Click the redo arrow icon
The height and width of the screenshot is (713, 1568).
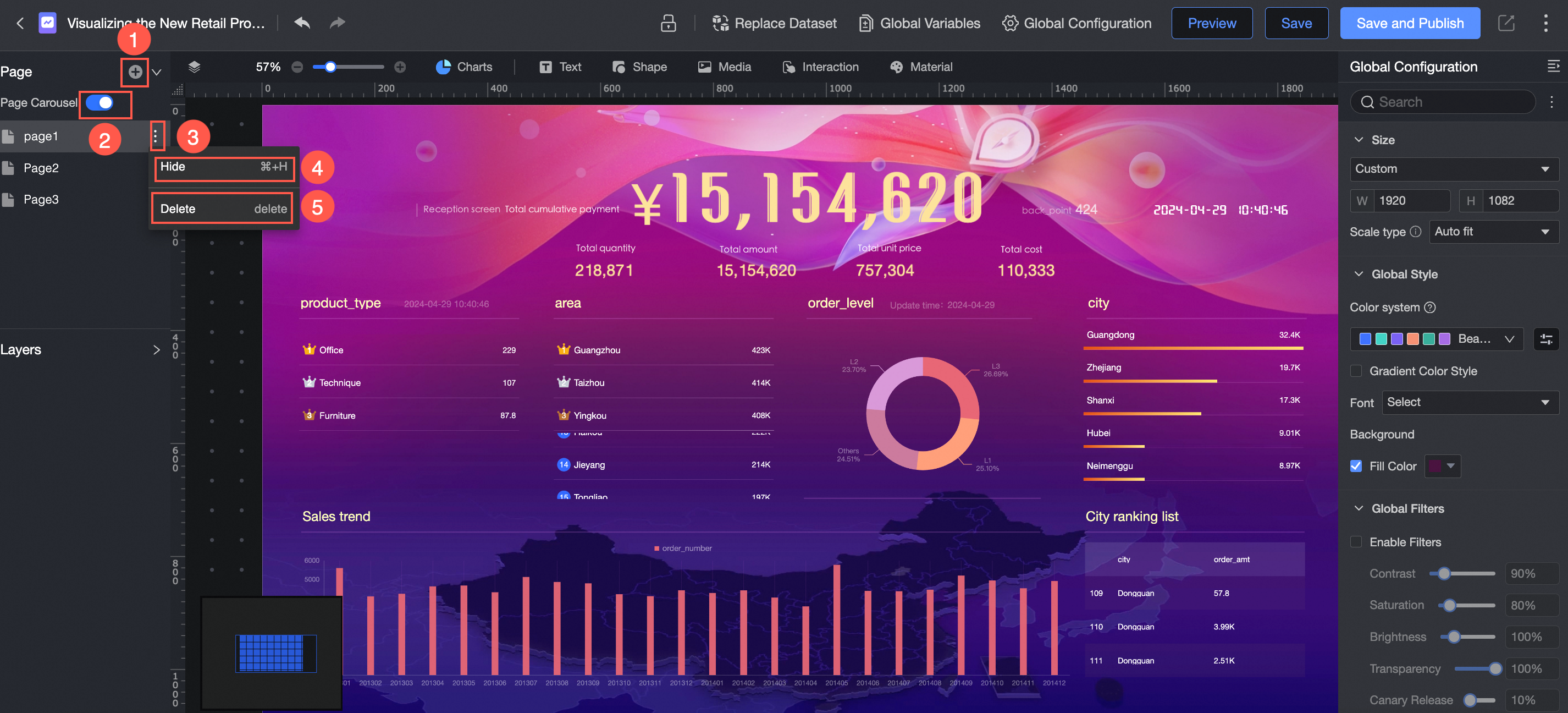(337, 23)
